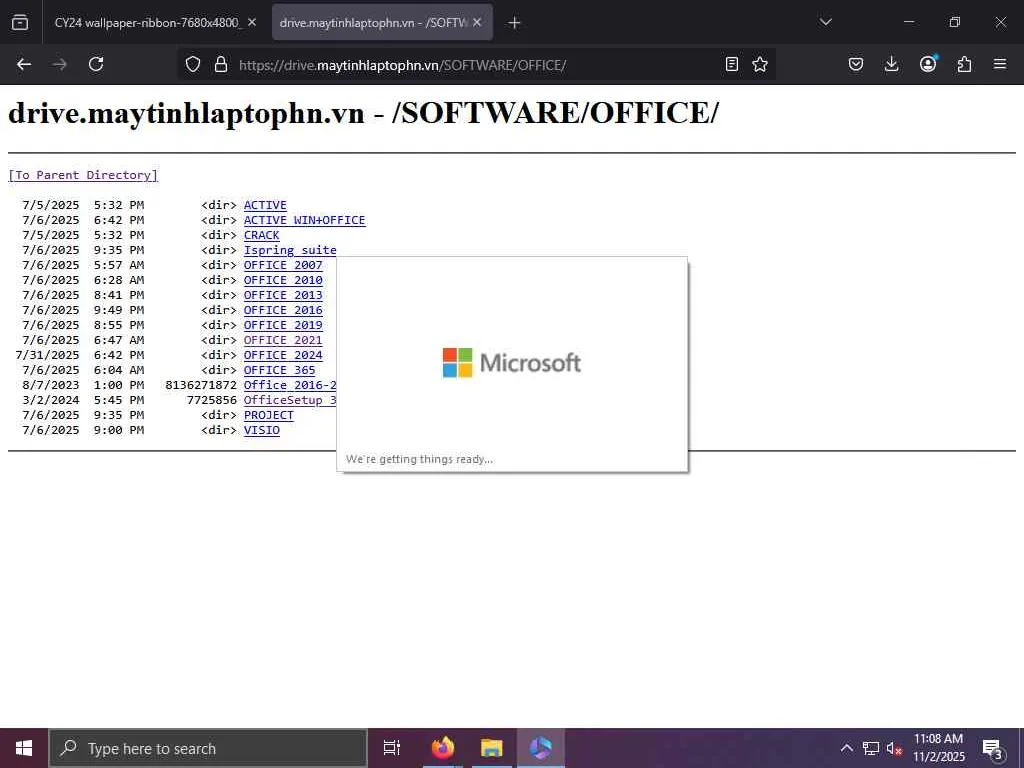Select the drive.maytinhlaptophn.vn tab
The height and width of the screenshot is (768, 1024).
pyautogui.click(x=374, y=22)
